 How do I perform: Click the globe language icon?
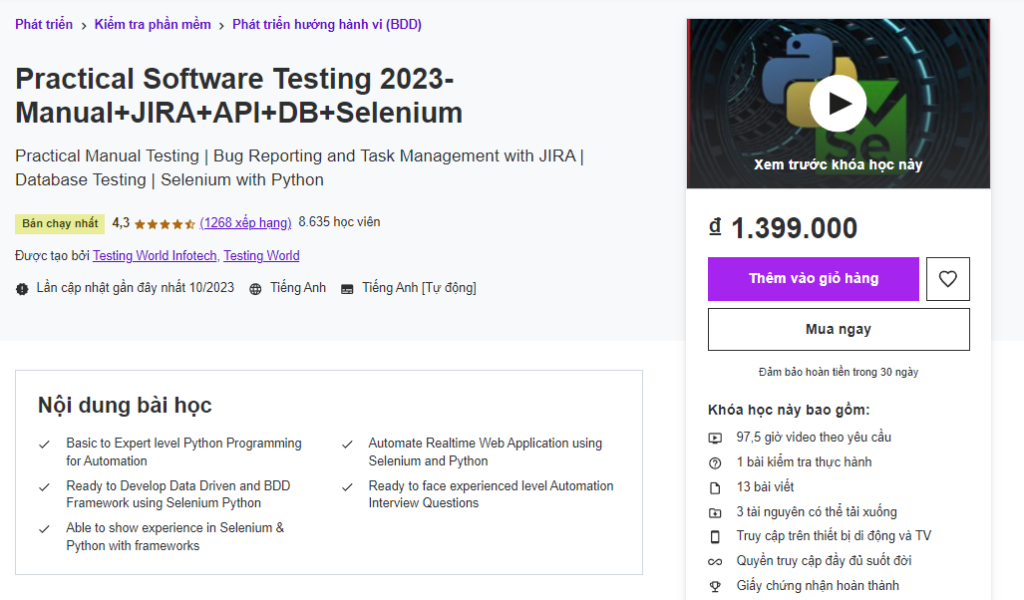point(256,289)
